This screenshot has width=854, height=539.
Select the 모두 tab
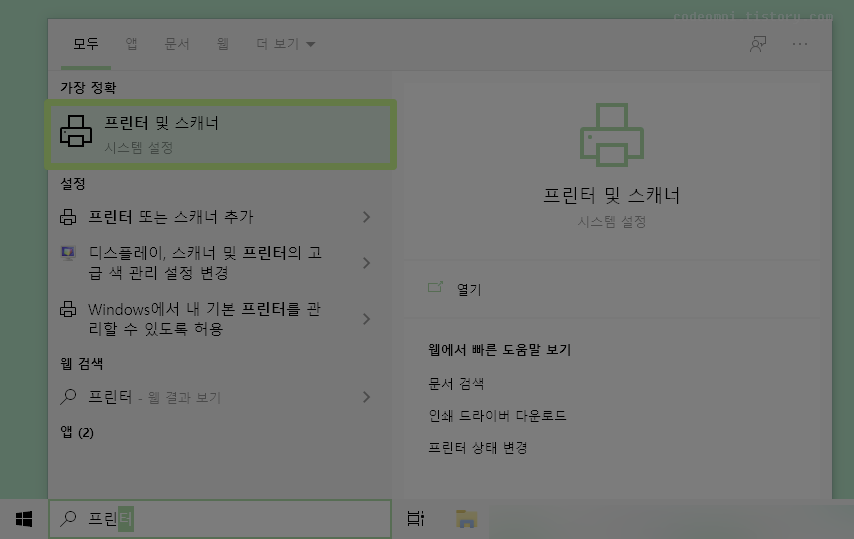(86, 44)
